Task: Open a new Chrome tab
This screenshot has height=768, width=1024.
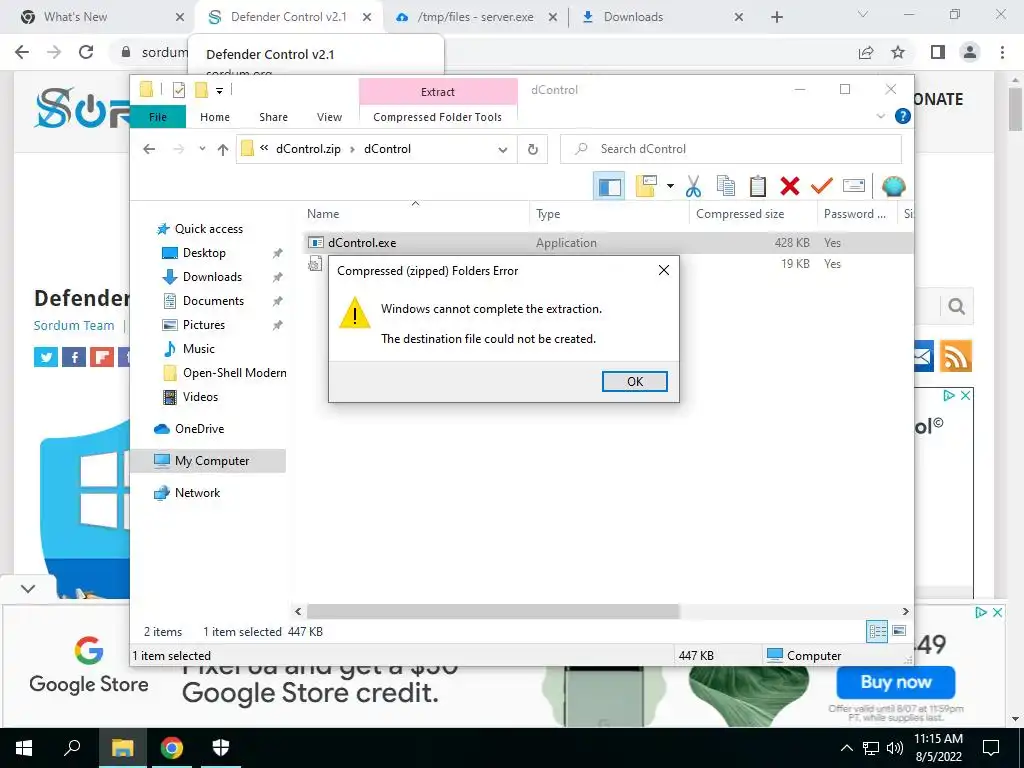Action: coord(776,17)
